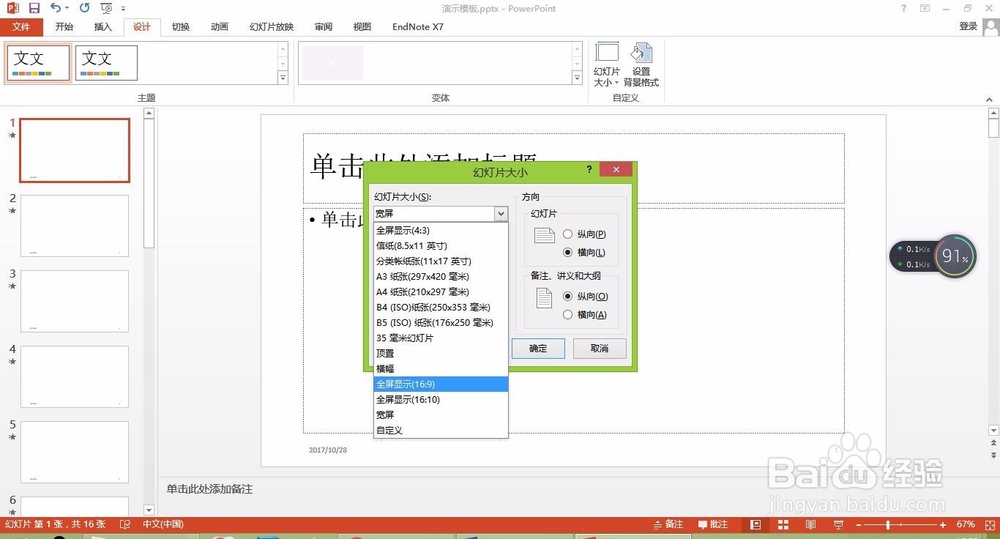The height and width of the screenshot is (539, 1000).
Task: Select the first theme thumbnail
Action: coord(38,63)
